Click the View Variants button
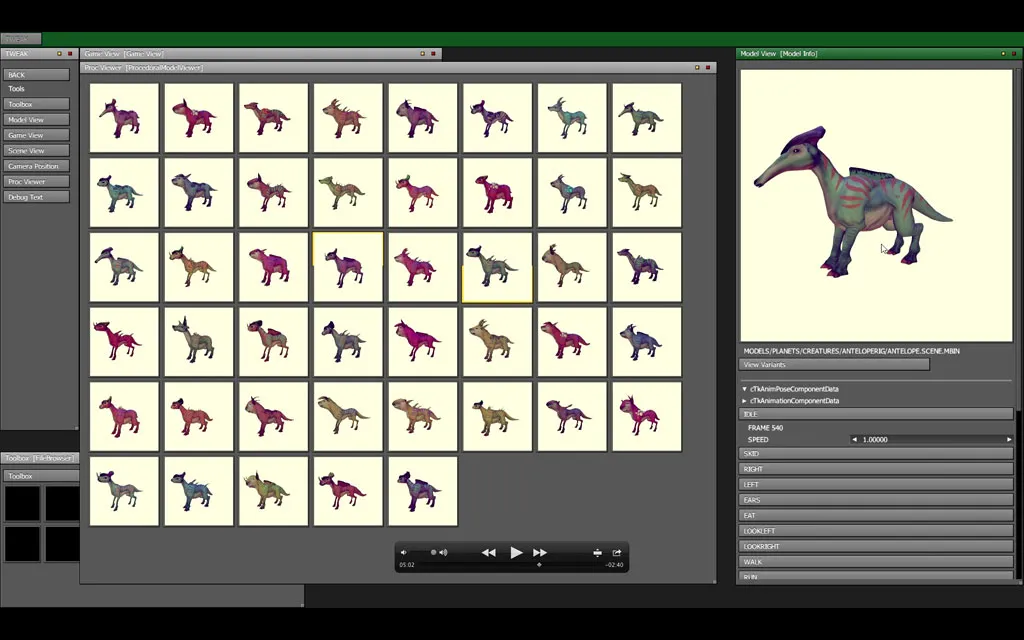The image size is (1024, 640). 834,365
